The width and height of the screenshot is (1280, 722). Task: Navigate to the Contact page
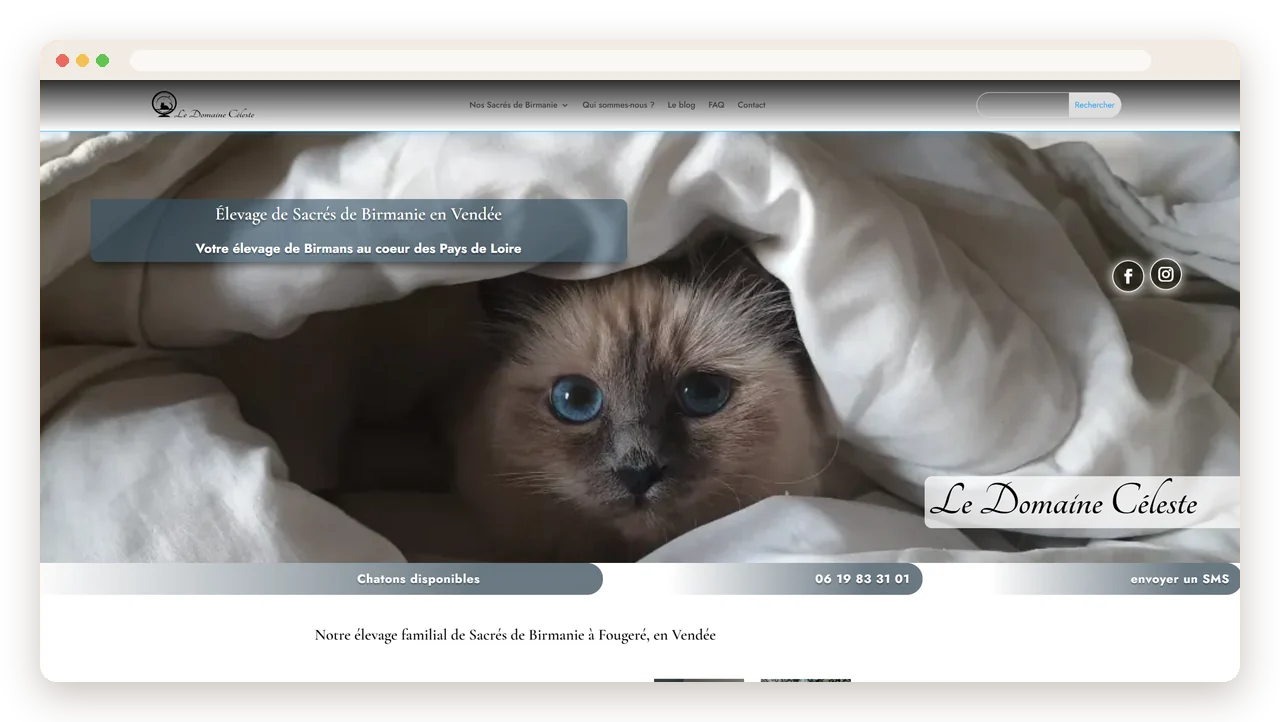pyautogui.click(x=752, y=105)
